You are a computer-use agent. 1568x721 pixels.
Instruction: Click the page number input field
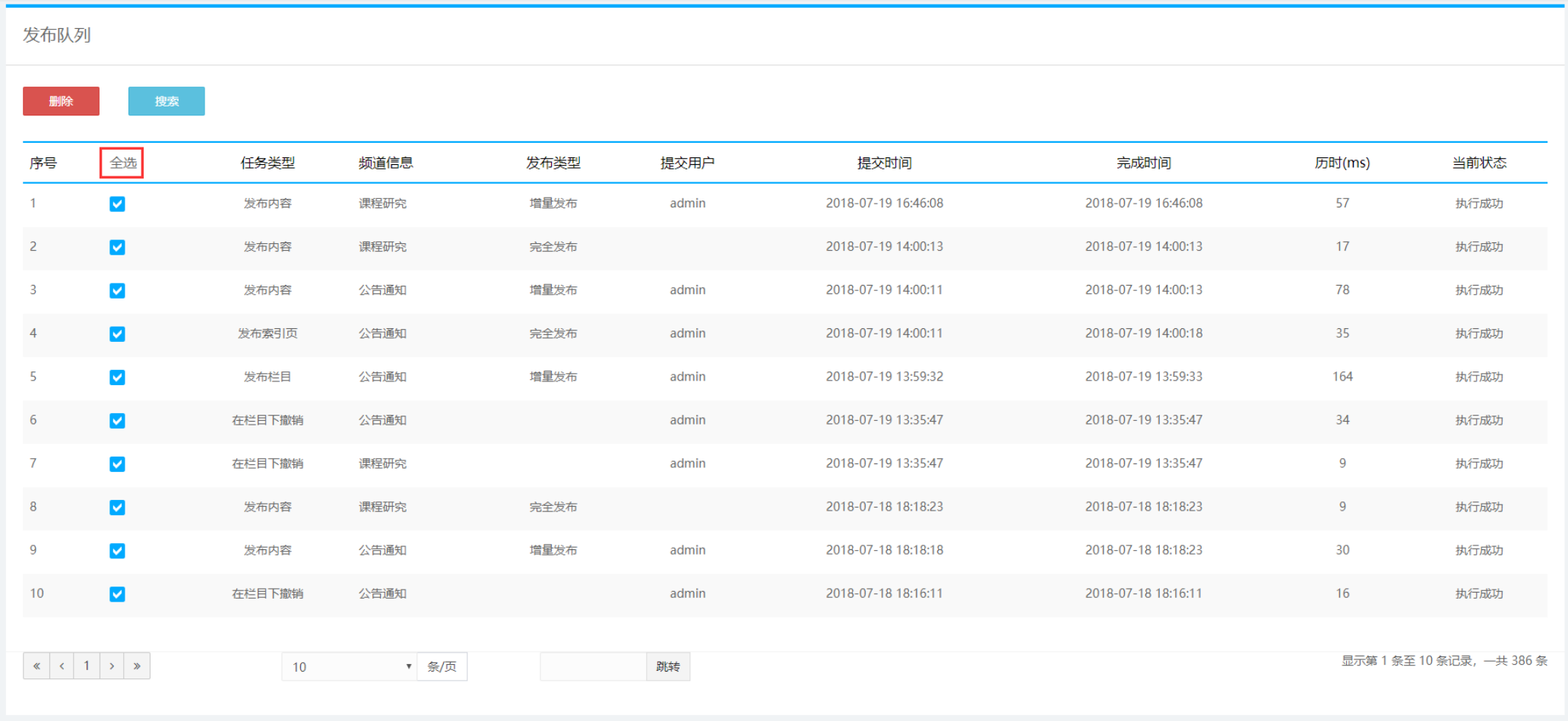[x=593, y=667]
